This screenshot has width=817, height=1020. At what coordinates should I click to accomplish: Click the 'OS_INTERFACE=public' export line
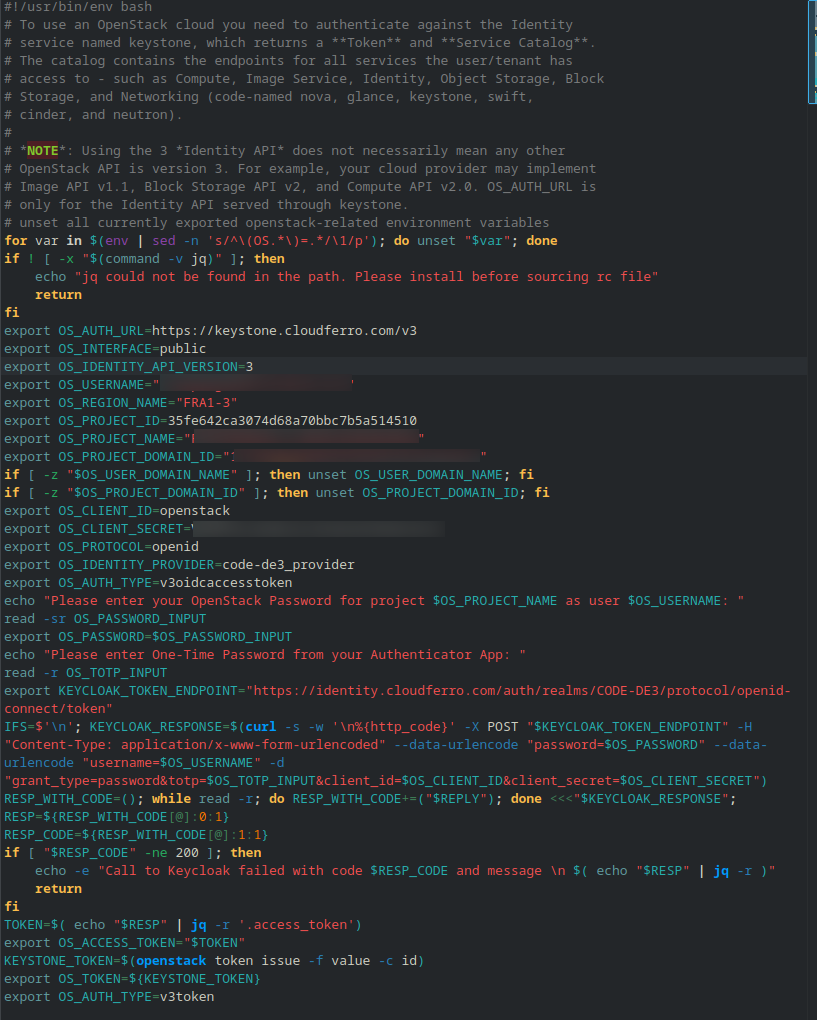[105, 349]
